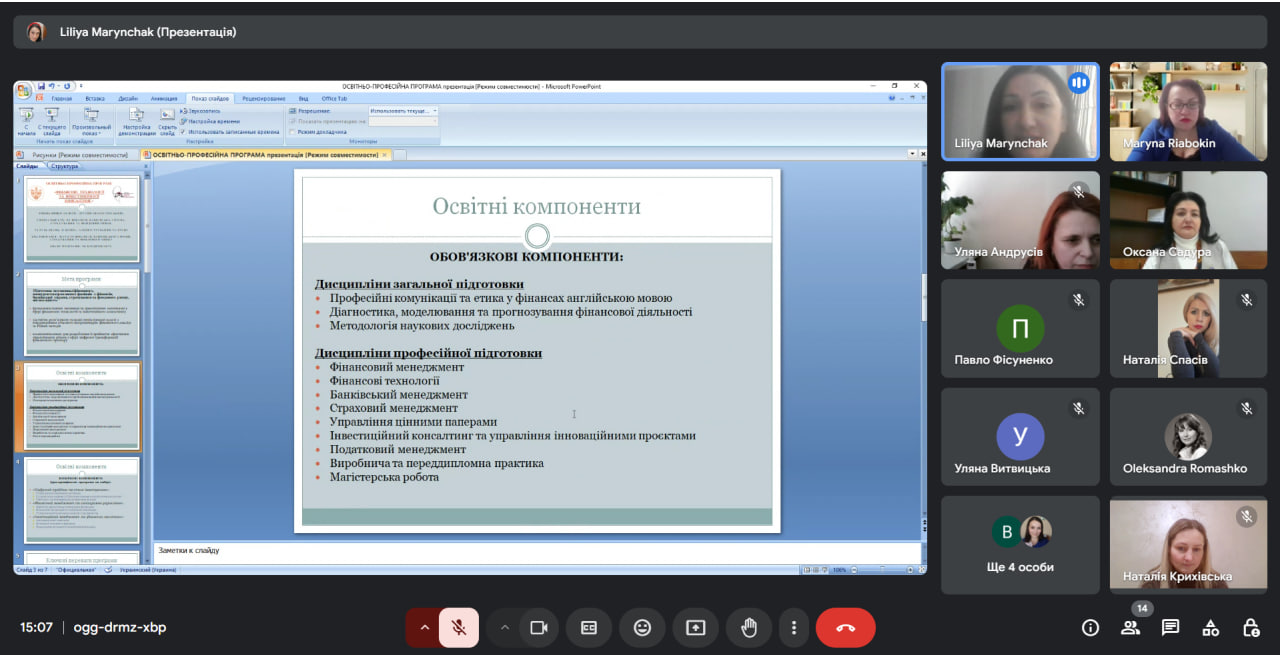The image size is (1280, 655).
Task: Select Liliya Marynchak's video tile
Action: pyautogui.click(x=1020, y=112)
